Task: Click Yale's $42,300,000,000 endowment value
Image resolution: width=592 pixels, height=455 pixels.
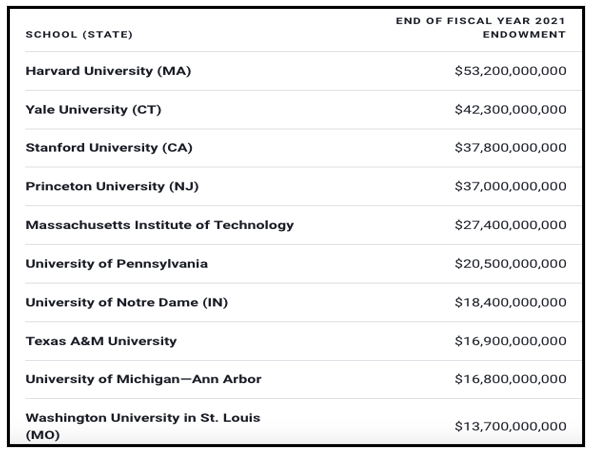Action: point(510,110)
